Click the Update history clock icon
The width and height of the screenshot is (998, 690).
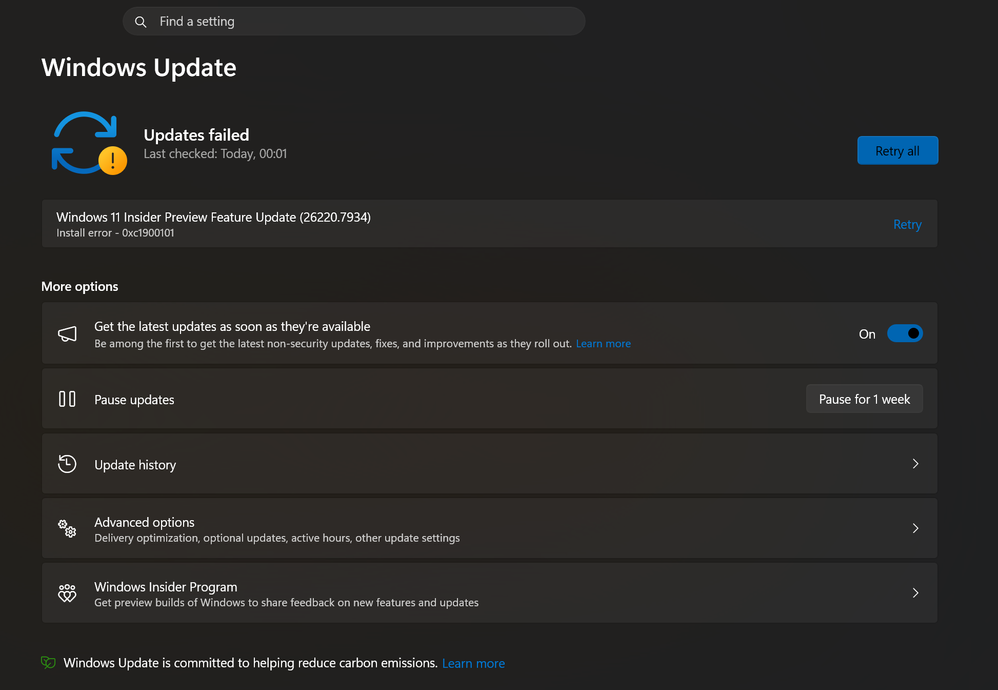coord(67,464)
